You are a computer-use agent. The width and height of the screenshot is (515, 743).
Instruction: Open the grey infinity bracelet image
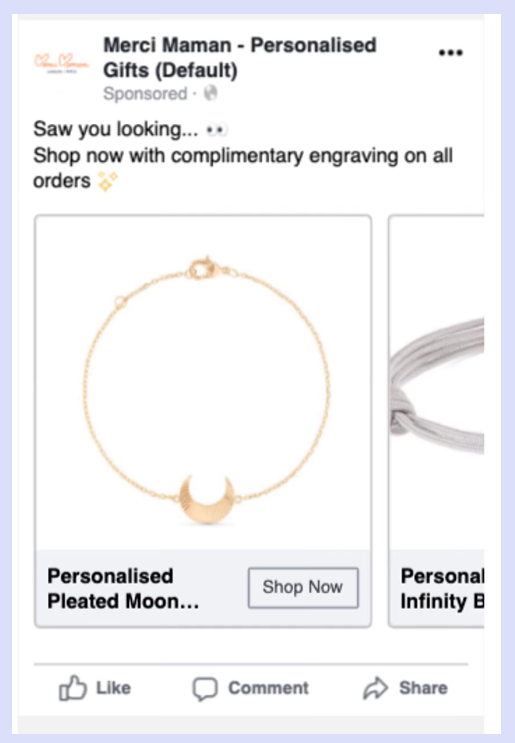coord(436,383)
